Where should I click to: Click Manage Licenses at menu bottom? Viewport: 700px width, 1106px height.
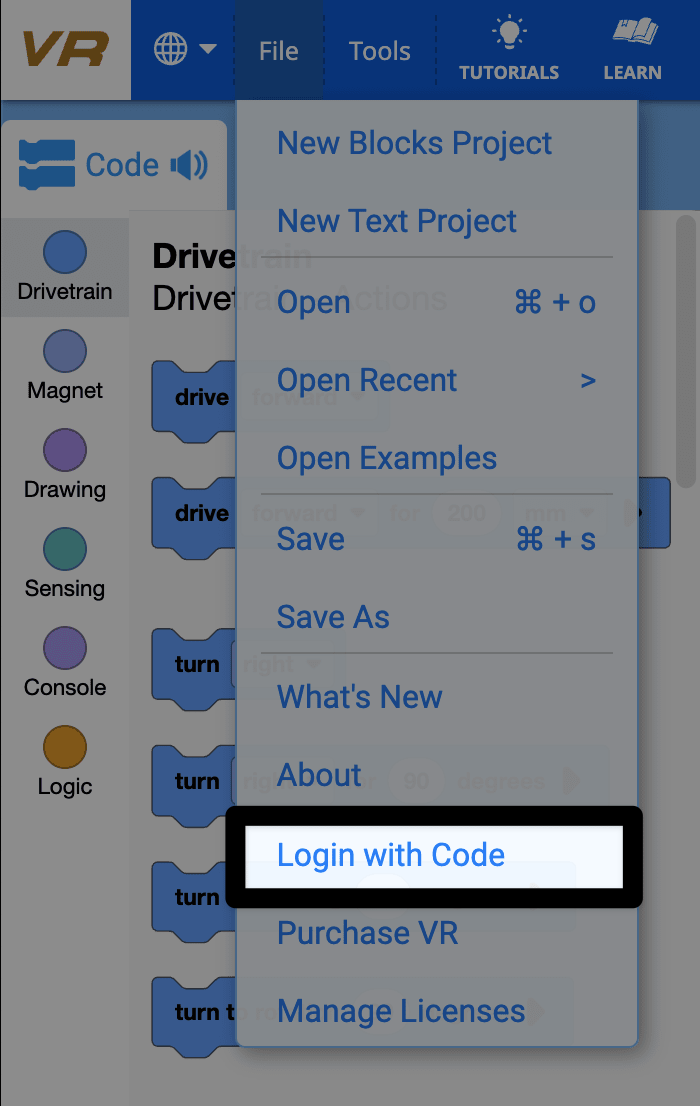(x=400, y=1012)
